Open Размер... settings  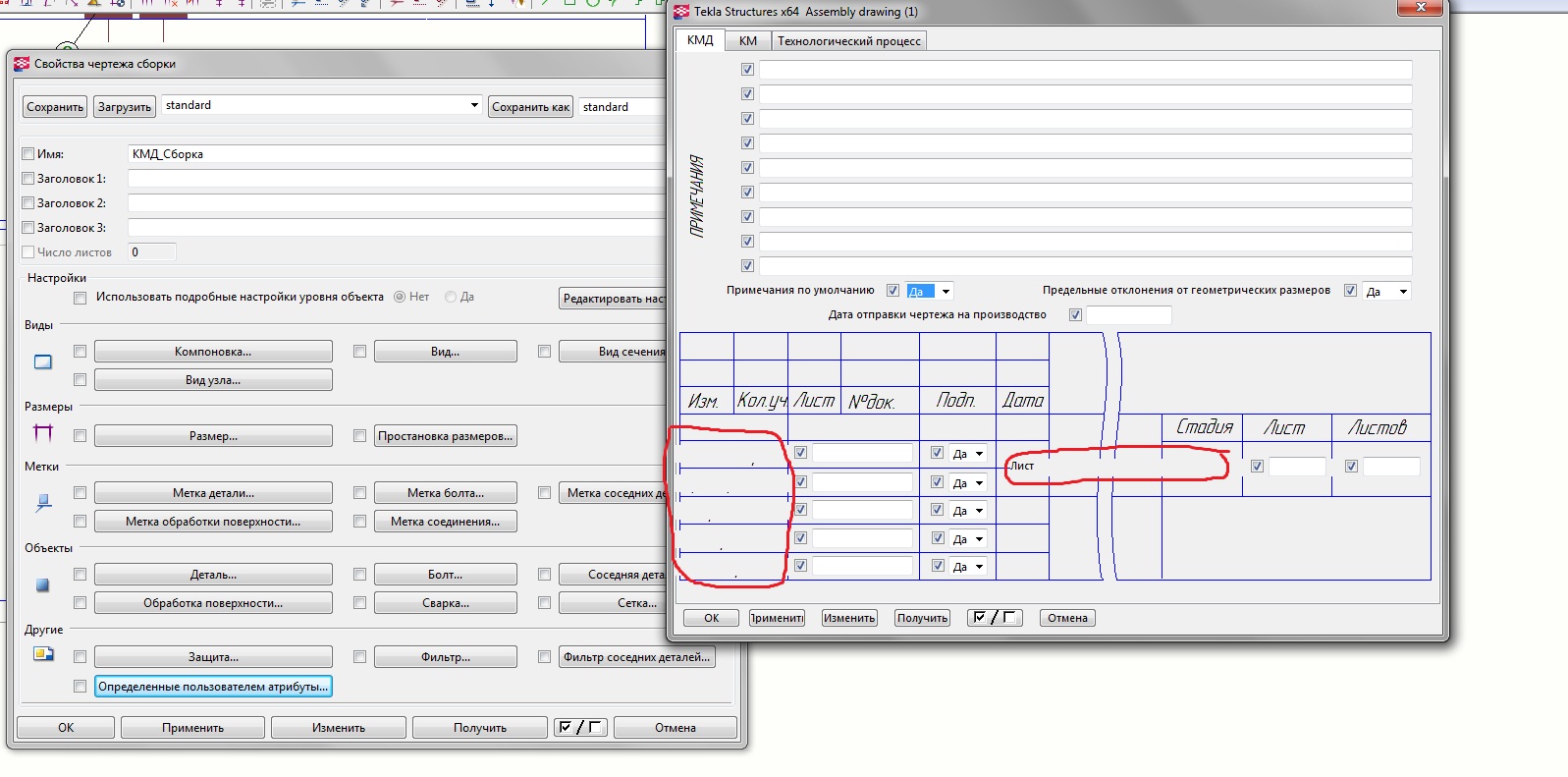(x=213, y=436)
